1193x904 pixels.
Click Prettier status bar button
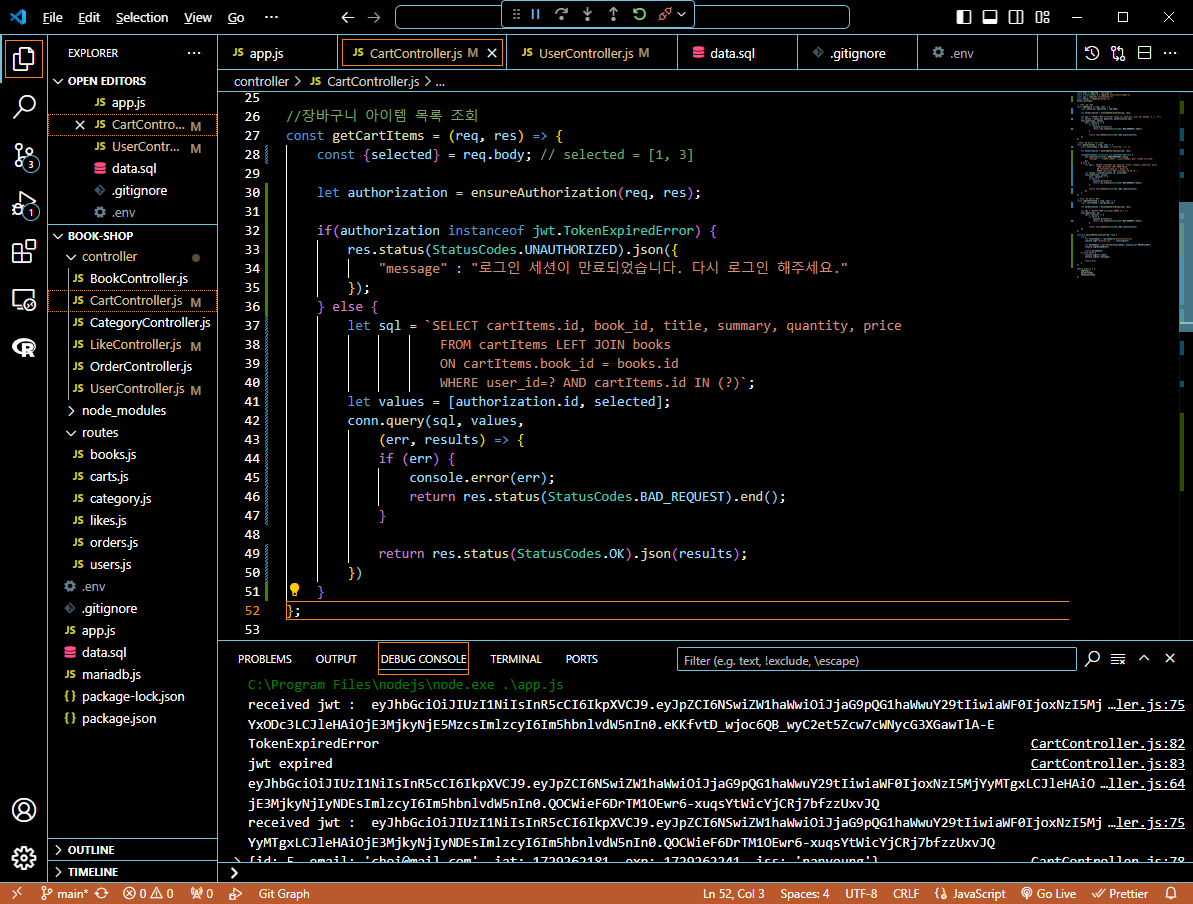tap(1120, 893)
